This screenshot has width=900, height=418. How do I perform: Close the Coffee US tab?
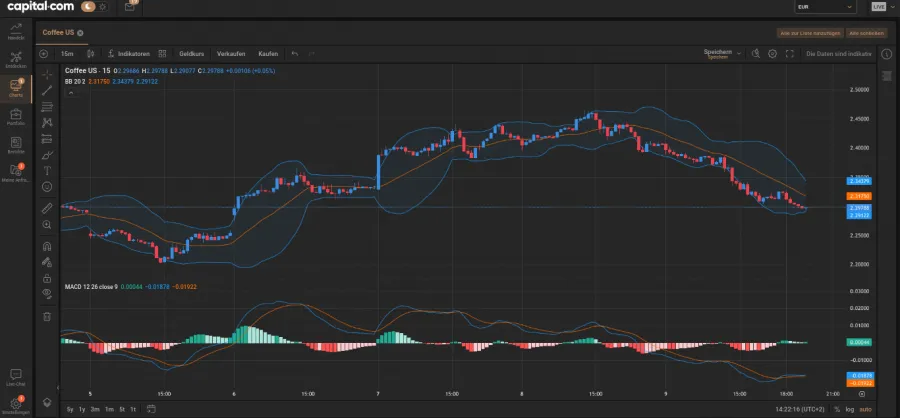click(80, 33)
